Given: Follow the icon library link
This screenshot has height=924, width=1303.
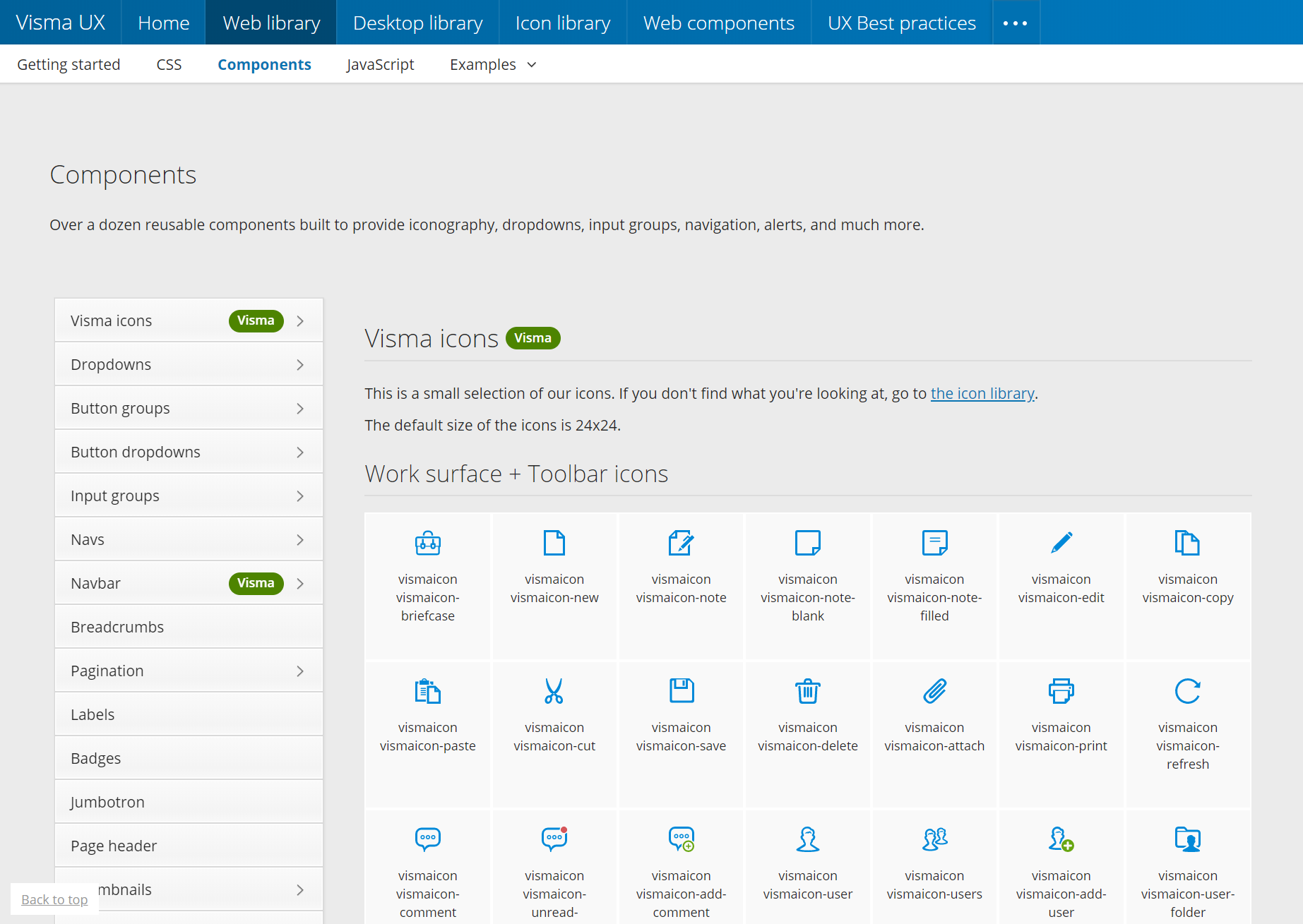Looking at the screenshot, I should [x=982, y=393].
